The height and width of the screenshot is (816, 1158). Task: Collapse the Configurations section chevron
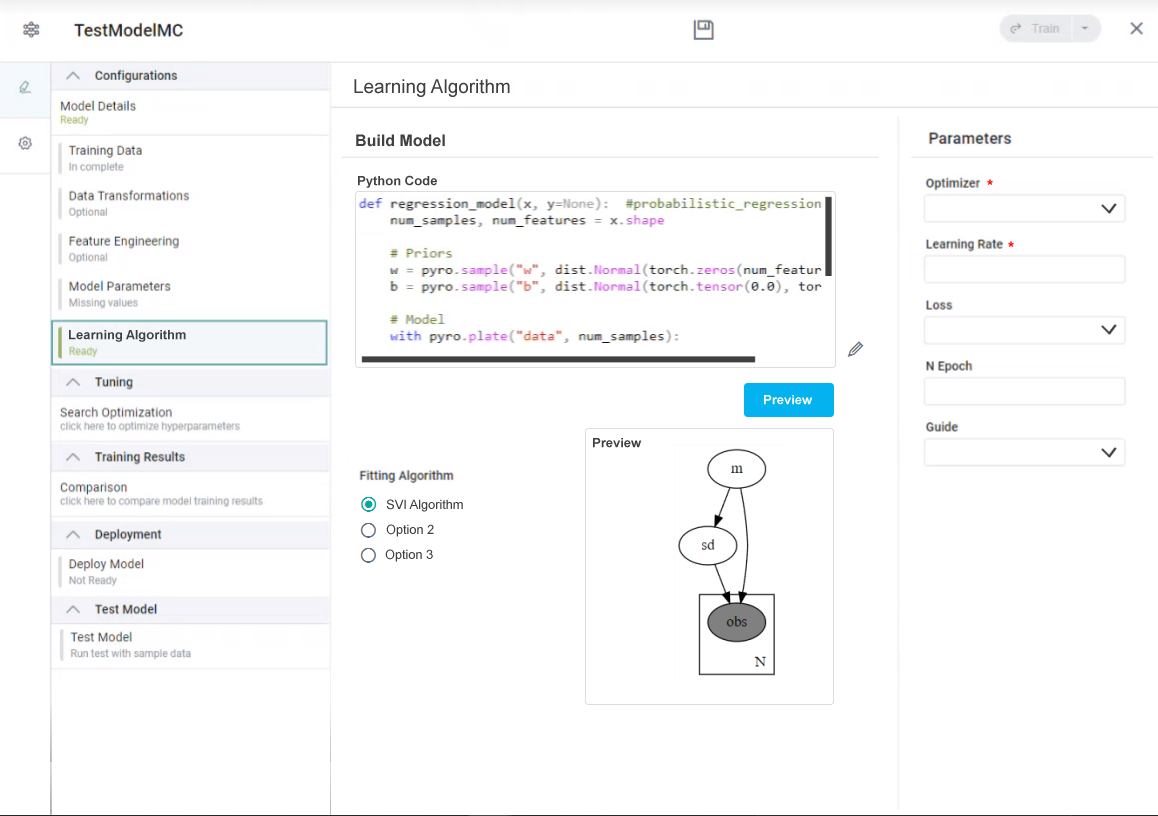(73, 76)
